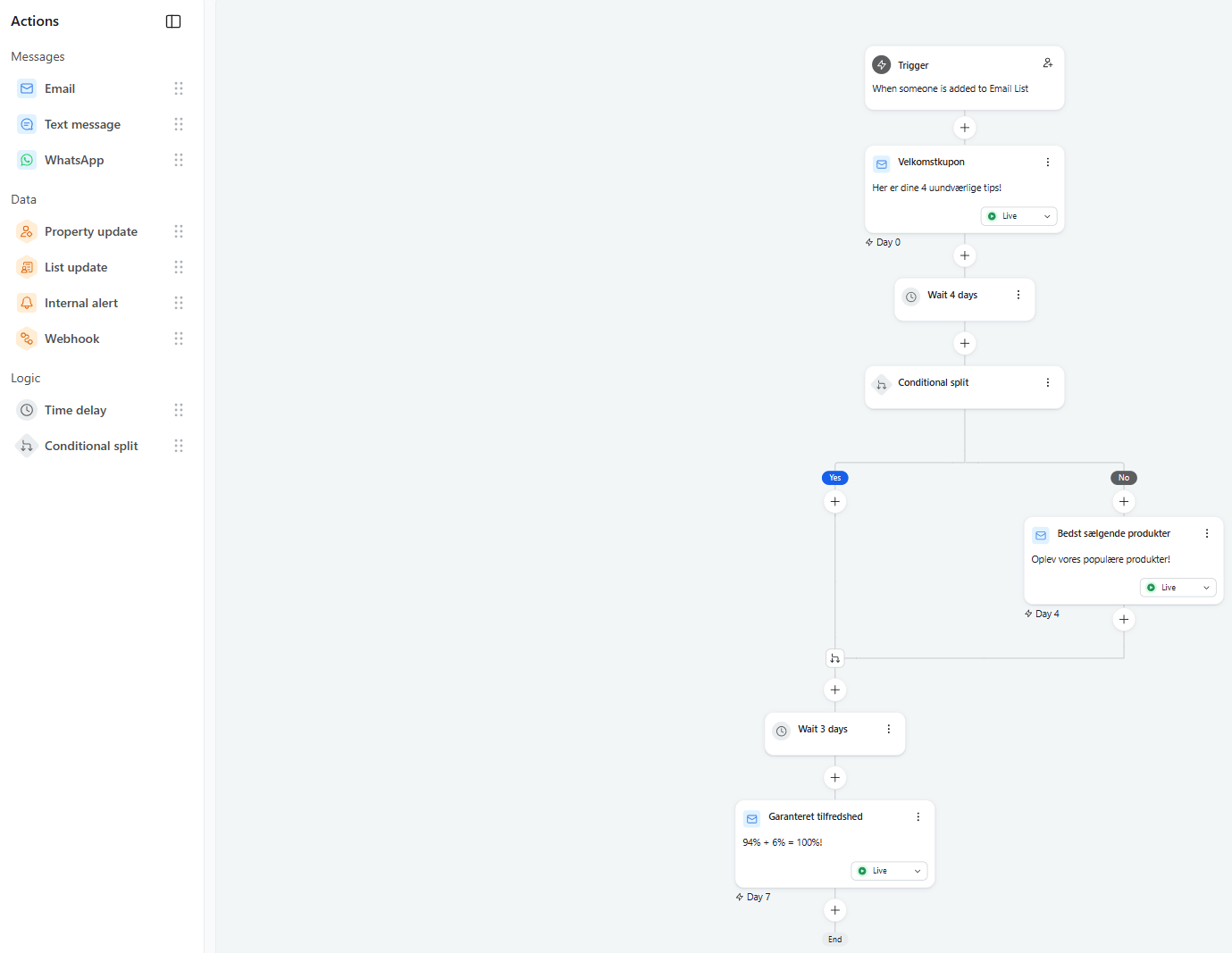Click the merge branch icon below Yes path
Viewport: 1232px width, 953px height.
835,658
